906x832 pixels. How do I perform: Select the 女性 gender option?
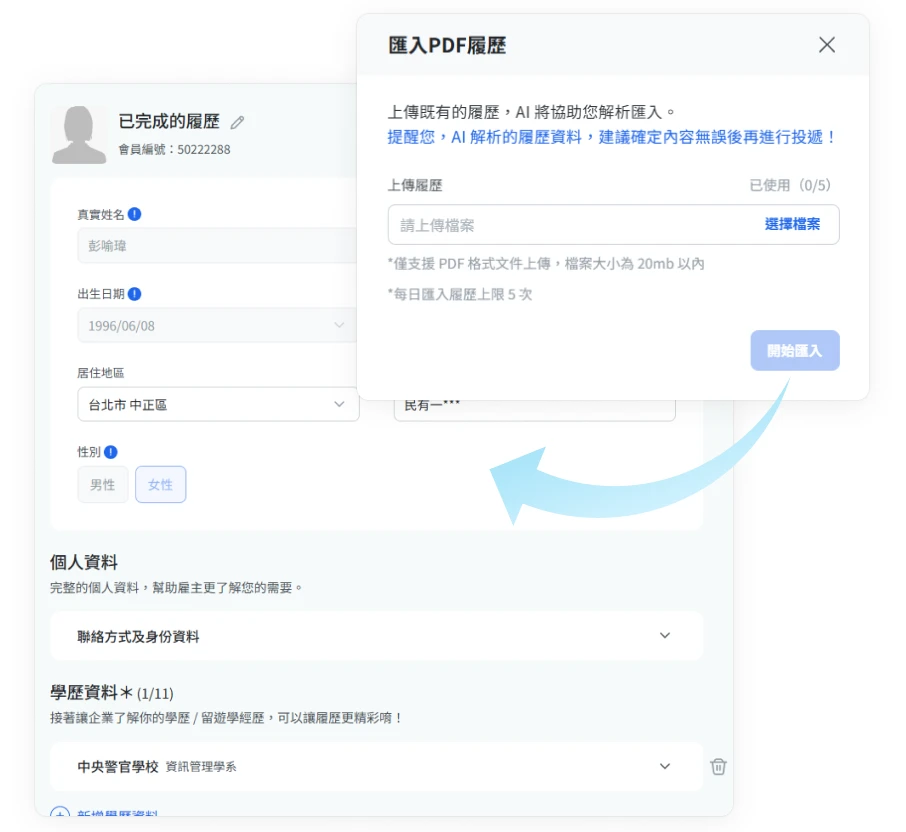point(160,484)
